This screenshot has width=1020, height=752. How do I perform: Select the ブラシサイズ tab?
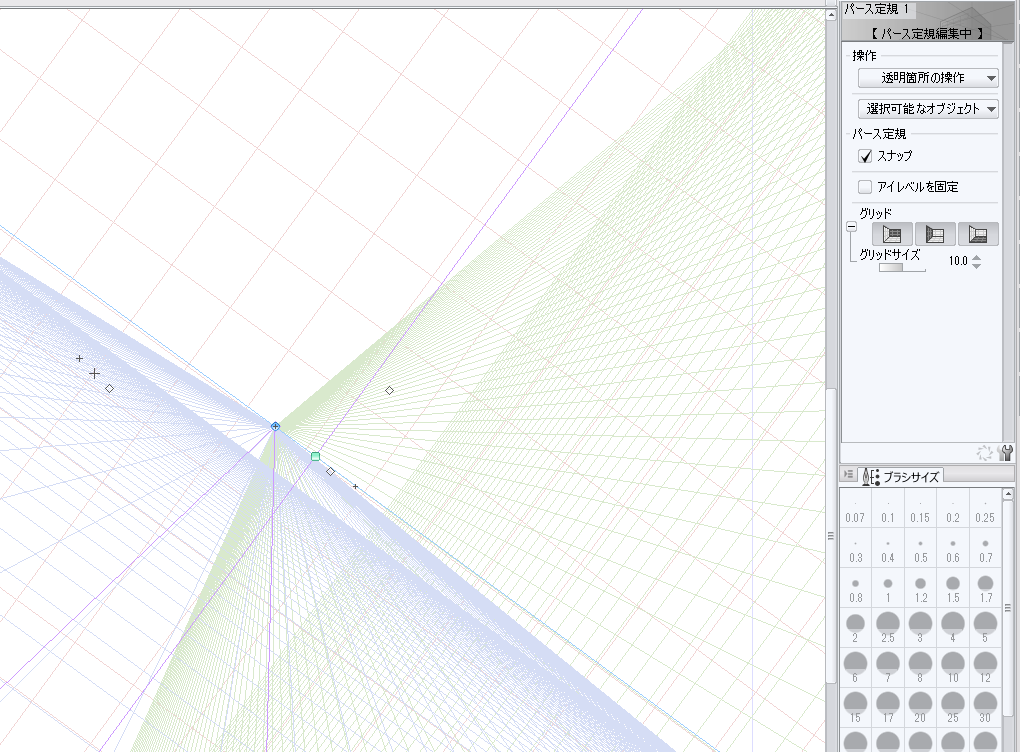901,476
